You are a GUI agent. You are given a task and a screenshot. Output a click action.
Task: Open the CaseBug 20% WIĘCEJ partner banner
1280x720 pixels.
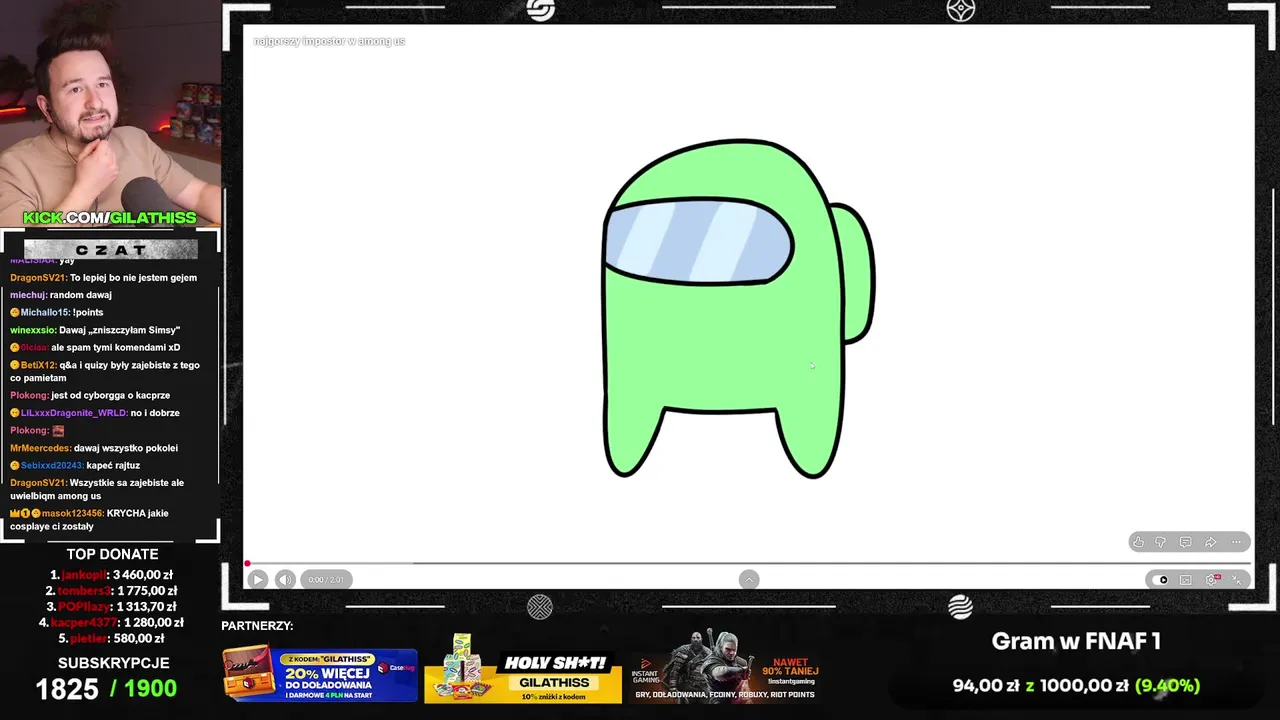(x=320, y=675)
